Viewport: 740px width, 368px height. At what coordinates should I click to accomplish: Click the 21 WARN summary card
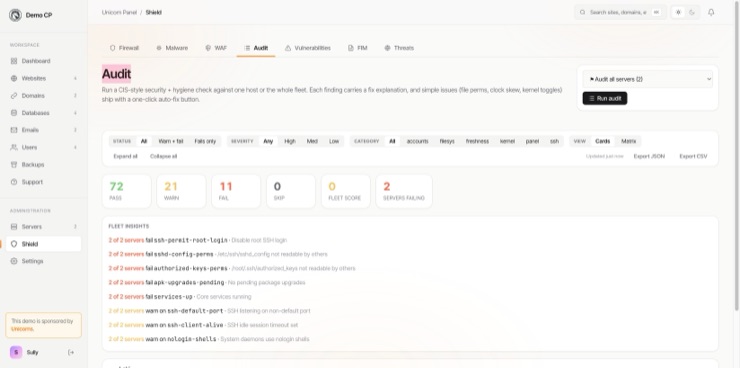click(x=181, y=191)
